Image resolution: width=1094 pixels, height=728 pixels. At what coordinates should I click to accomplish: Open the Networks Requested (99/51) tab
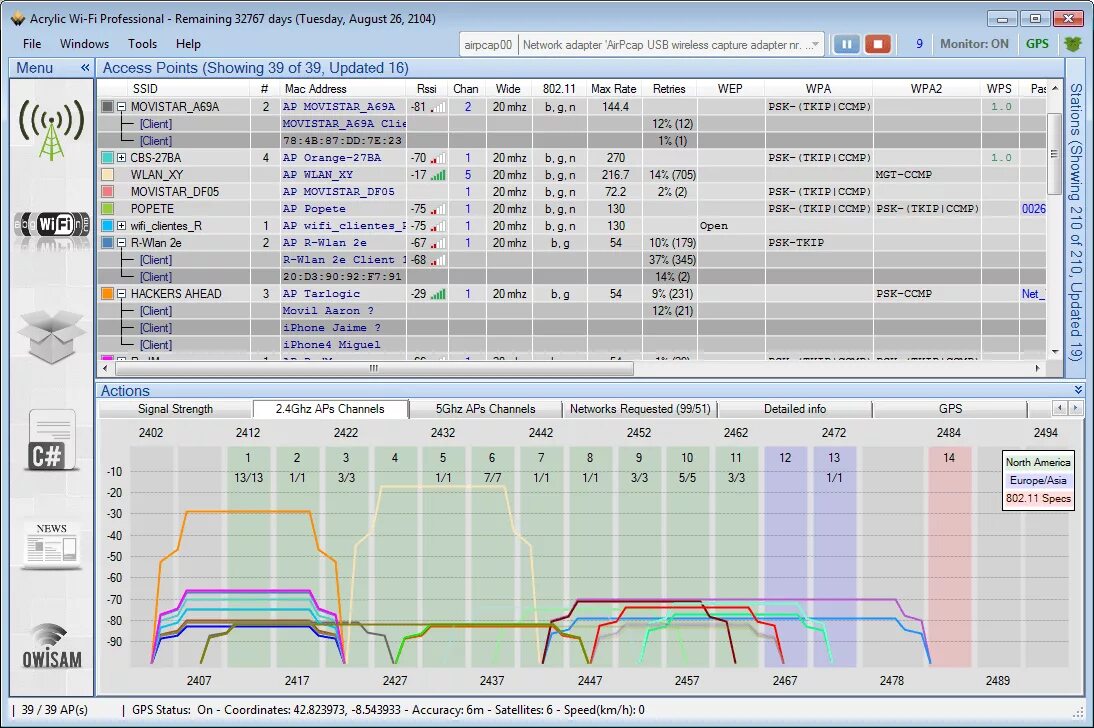coord(640,409)
